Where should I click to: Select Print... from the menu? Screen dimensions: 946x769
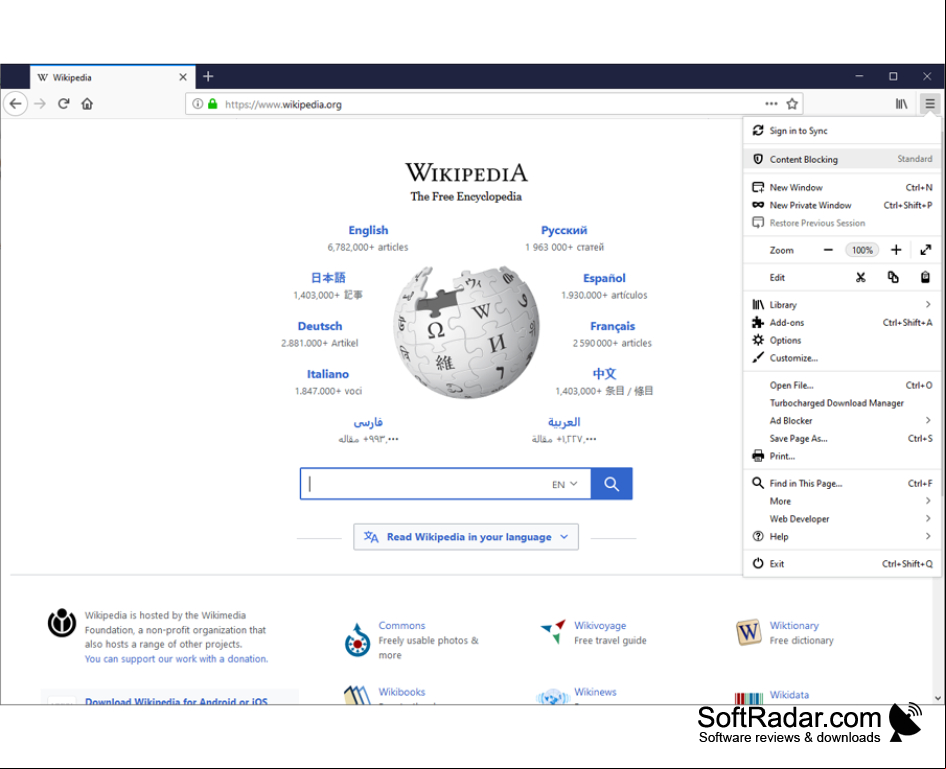tap(842, 457)
